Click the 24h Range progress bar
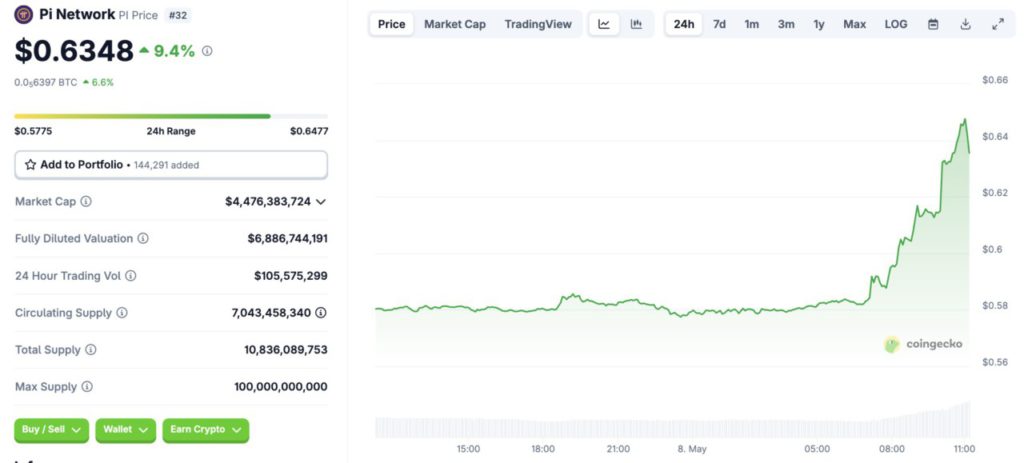The image size is (1024, 463). (x=171, y=116)
